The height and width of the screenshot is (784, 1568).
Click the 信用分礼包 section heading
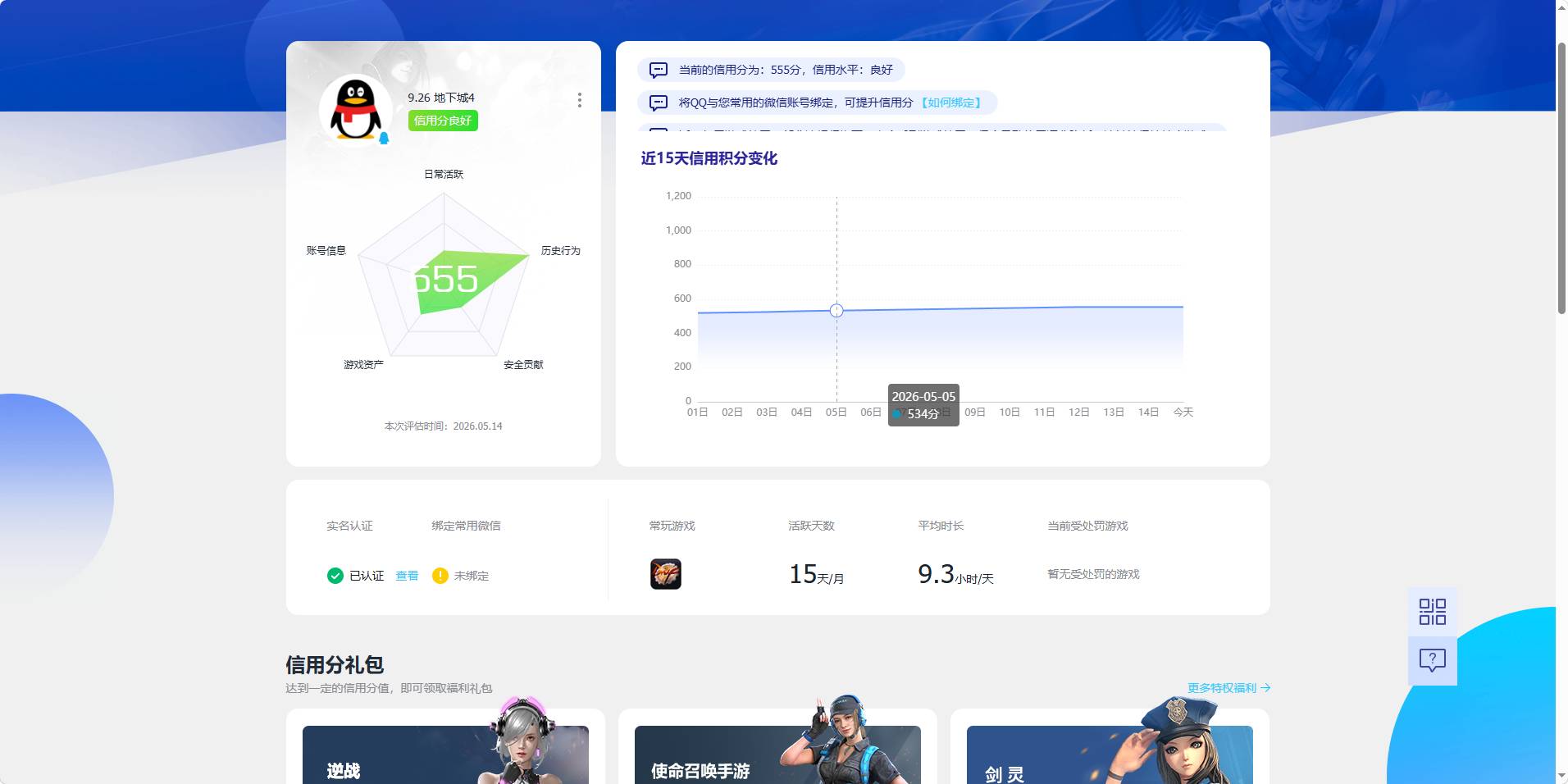pyautogui.click(x=335, y=664)
